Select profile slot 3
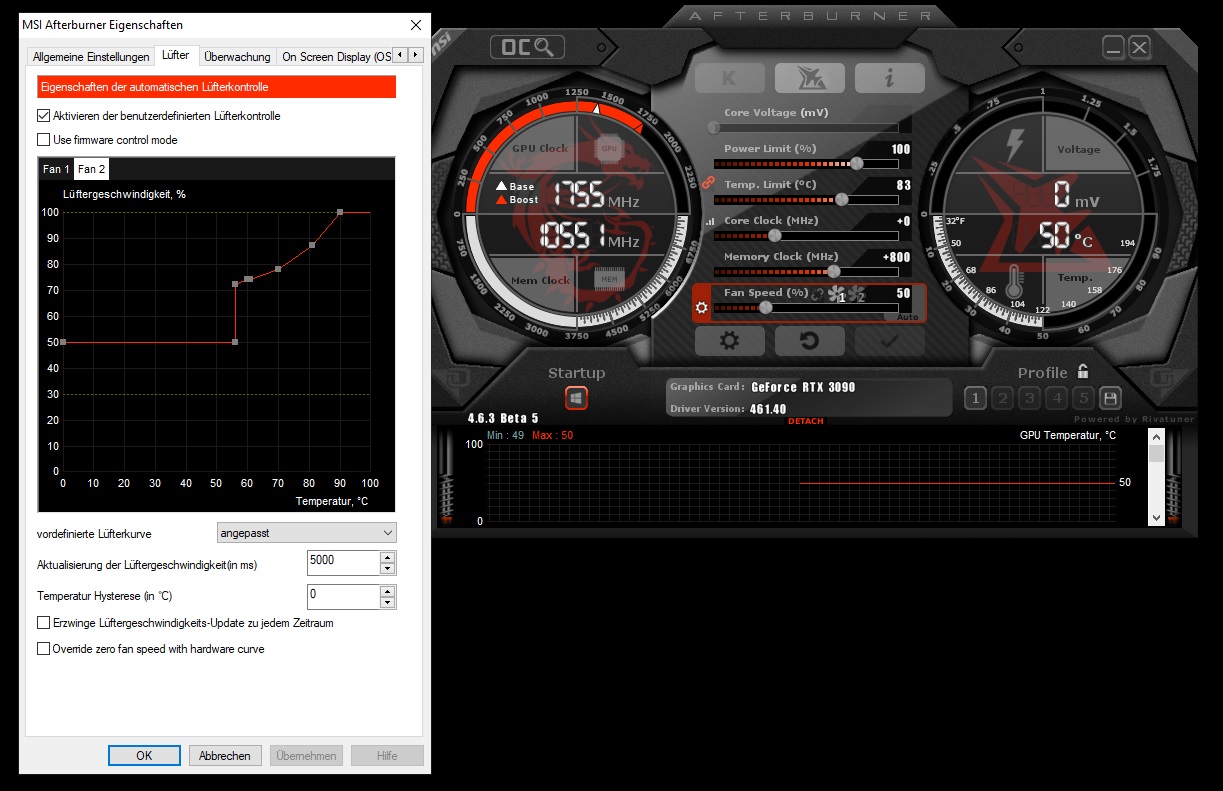Image resolution: width=1223 pixels, height=791 pixels. 1029,398
